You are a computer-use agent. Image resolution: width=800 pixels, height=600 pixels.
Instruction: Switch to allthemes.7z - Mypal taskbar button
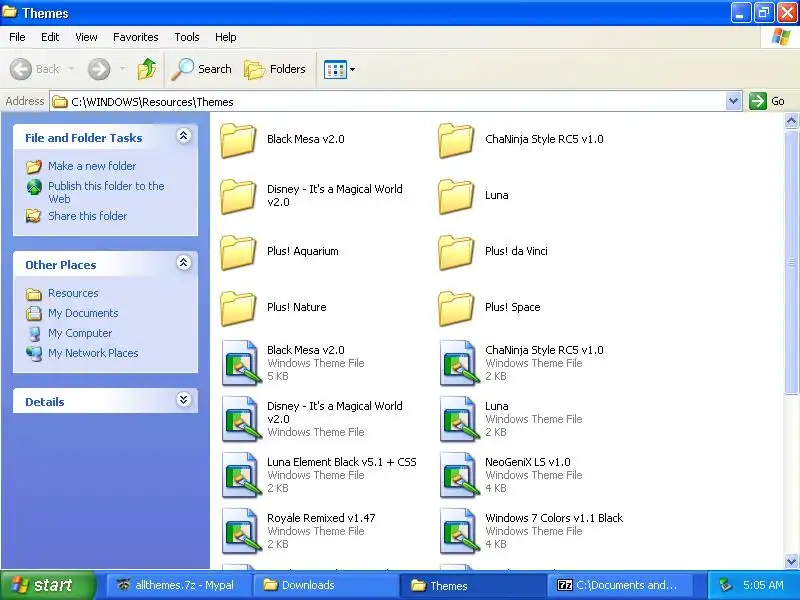click(x=179, y=585)
